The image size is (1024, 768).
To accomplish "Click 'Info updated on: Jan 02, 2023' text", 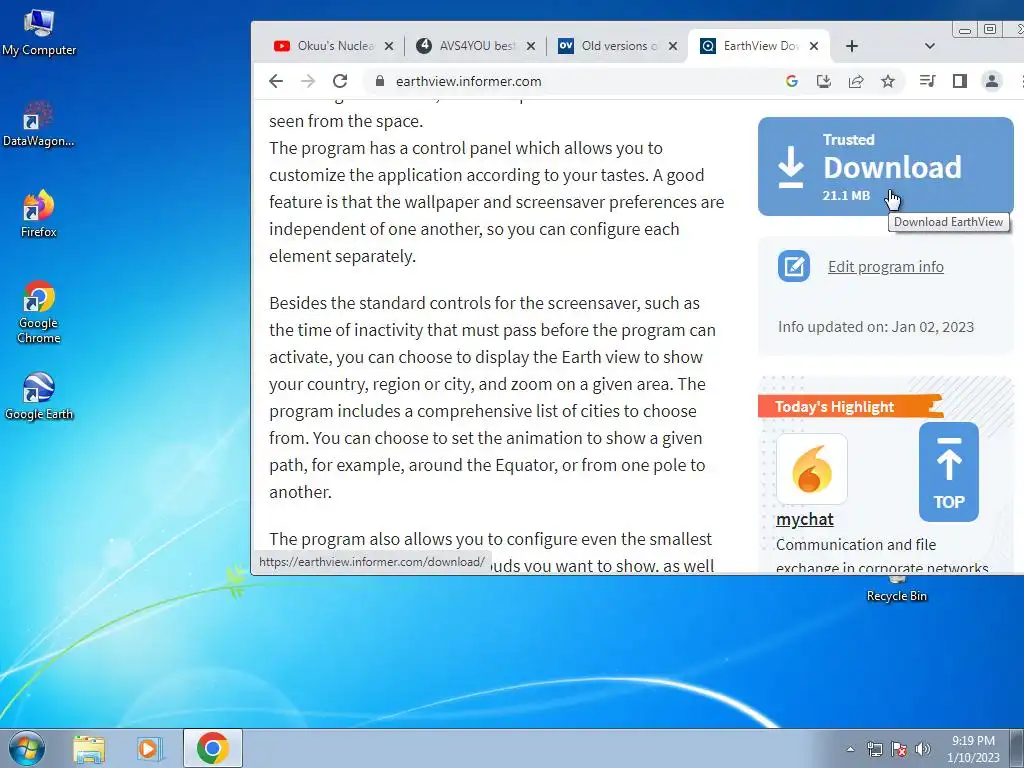I will pyautogui.click(x=875, y=327).
